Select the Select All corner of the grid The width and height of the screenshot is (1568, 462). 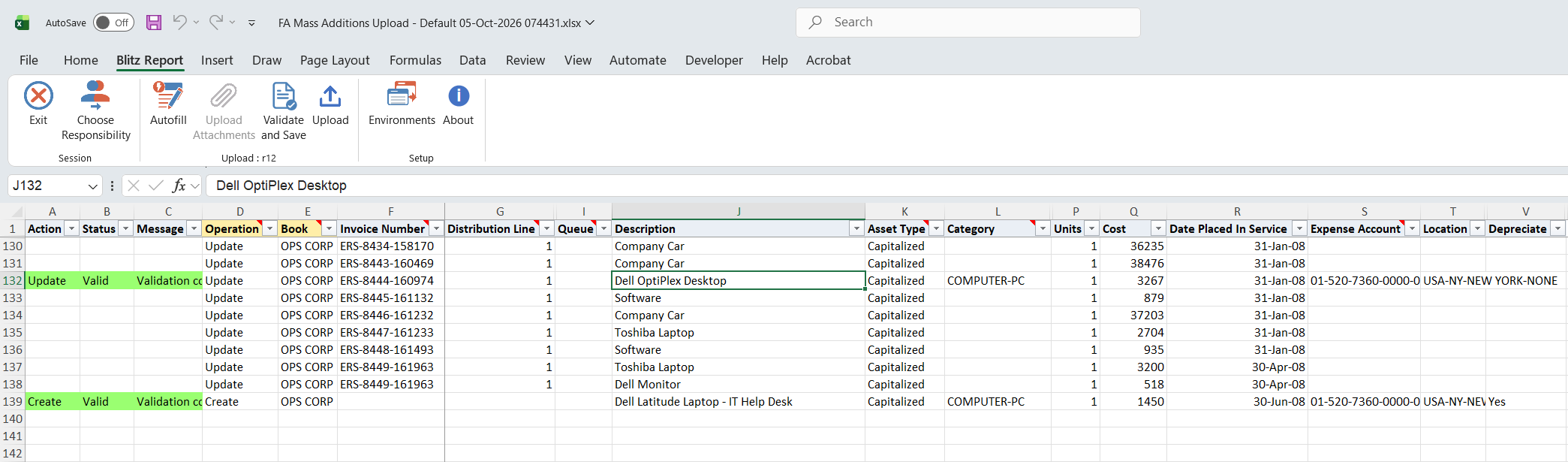pos(12,212)
